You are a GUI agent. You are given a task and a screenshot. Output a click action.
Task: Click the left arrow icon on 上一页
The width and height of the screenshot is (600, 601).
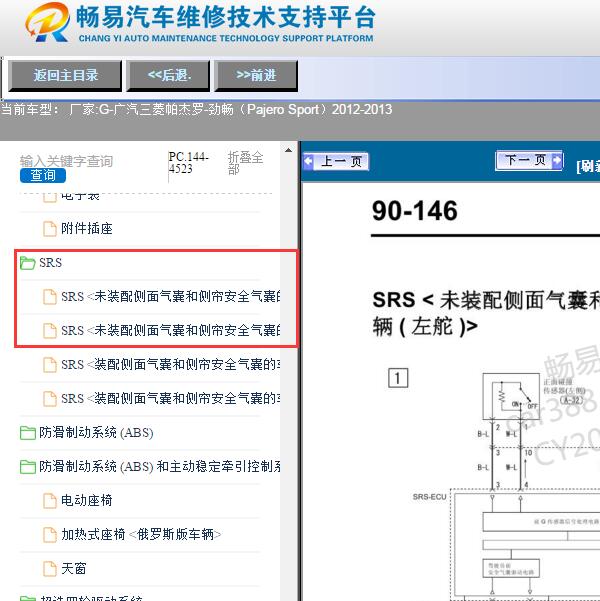tap(308, 161)
